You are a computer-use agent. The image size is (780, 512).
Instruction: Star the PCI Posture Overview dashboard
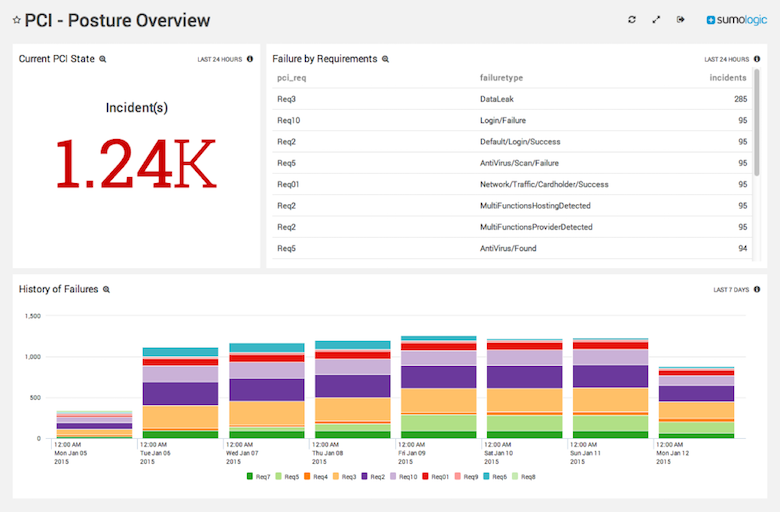16,20
